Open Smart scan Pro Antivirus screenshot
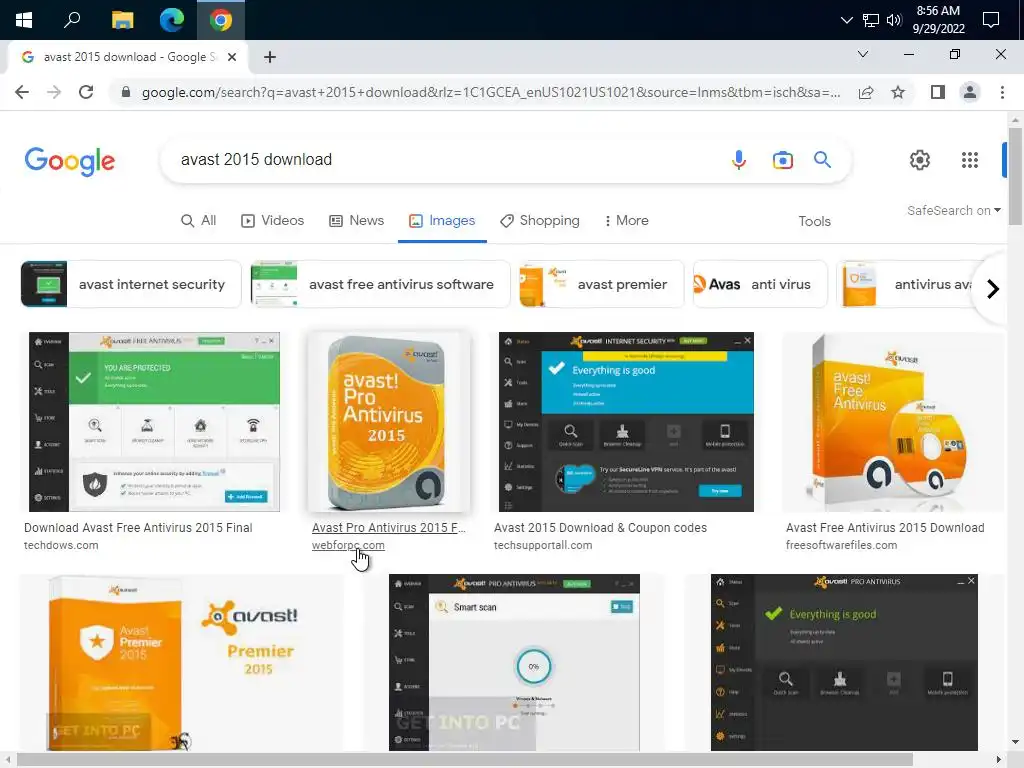 515,662
